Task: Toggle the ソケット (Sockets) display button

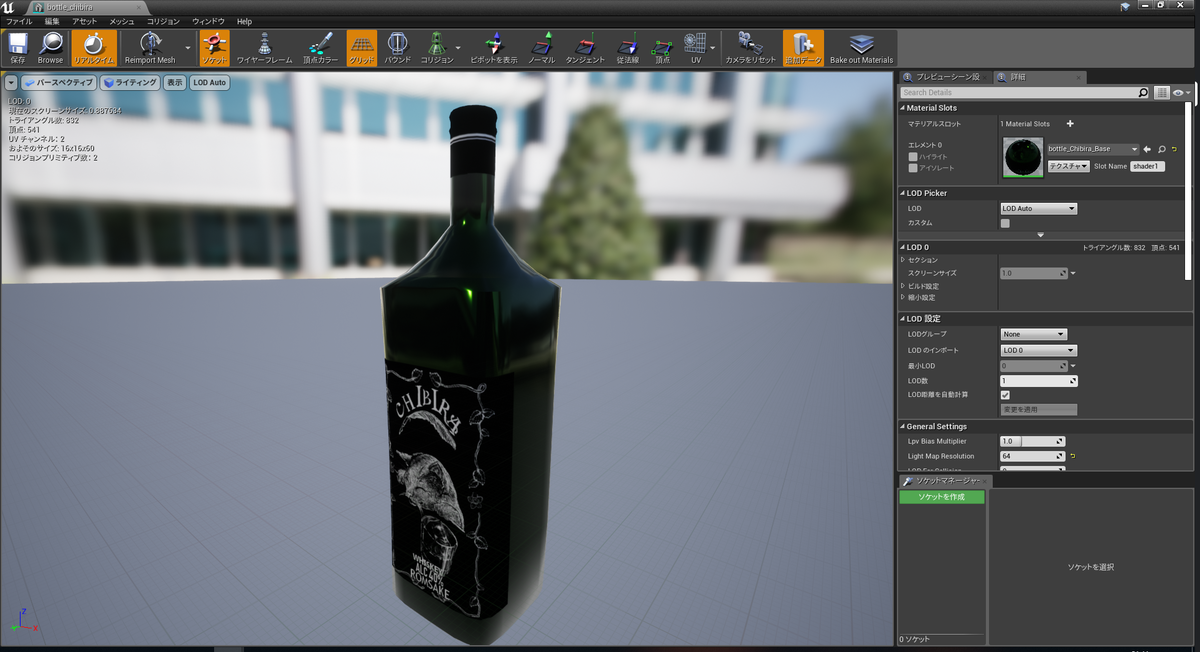Action: pos(214,47)
